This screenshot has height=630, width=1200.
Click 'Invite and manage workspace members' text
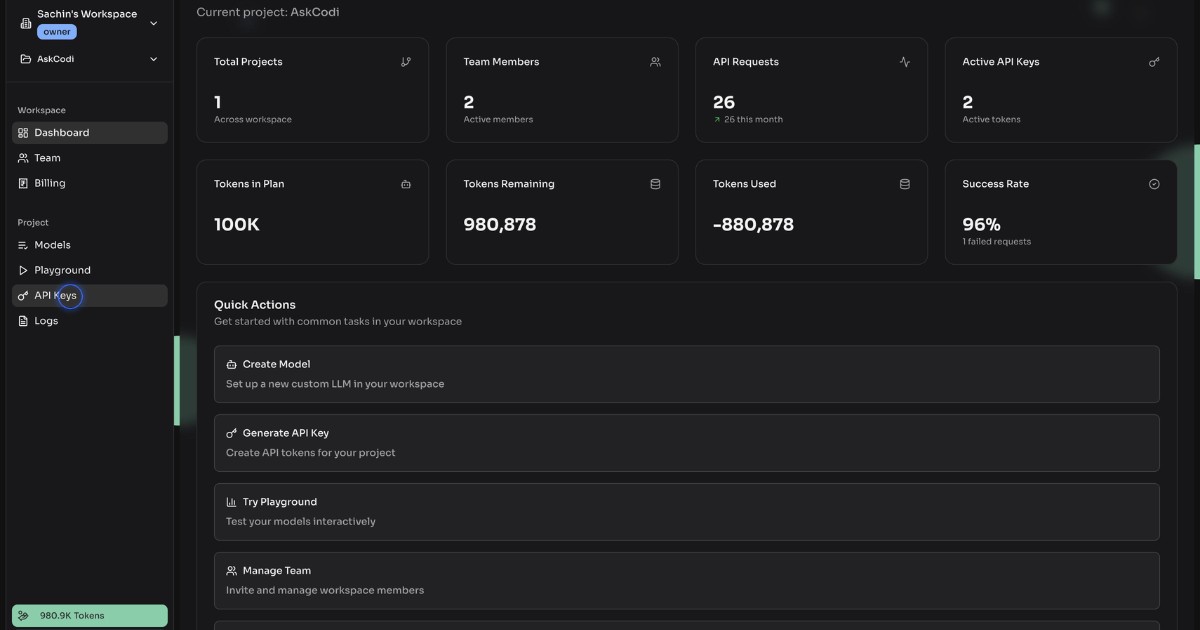click(x=325, y=590)
